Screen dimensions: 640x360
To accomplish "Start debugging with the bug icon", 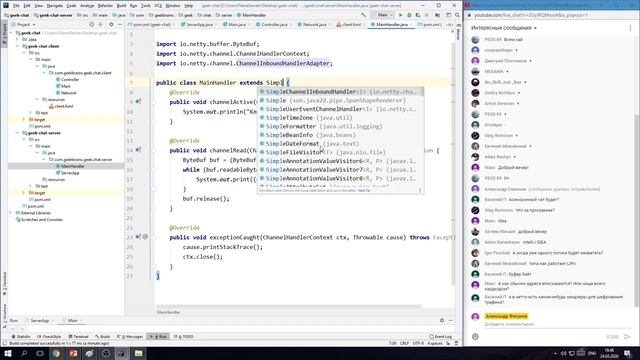I will coord(409,15).
